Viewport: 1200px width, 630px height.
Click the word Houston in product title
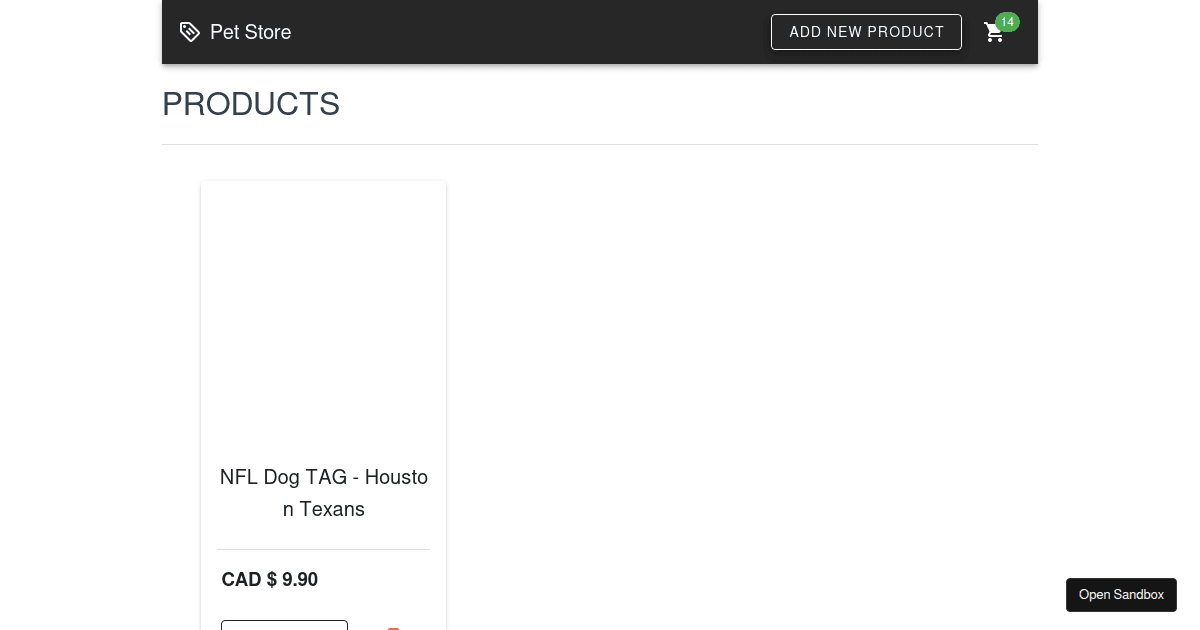396,477
